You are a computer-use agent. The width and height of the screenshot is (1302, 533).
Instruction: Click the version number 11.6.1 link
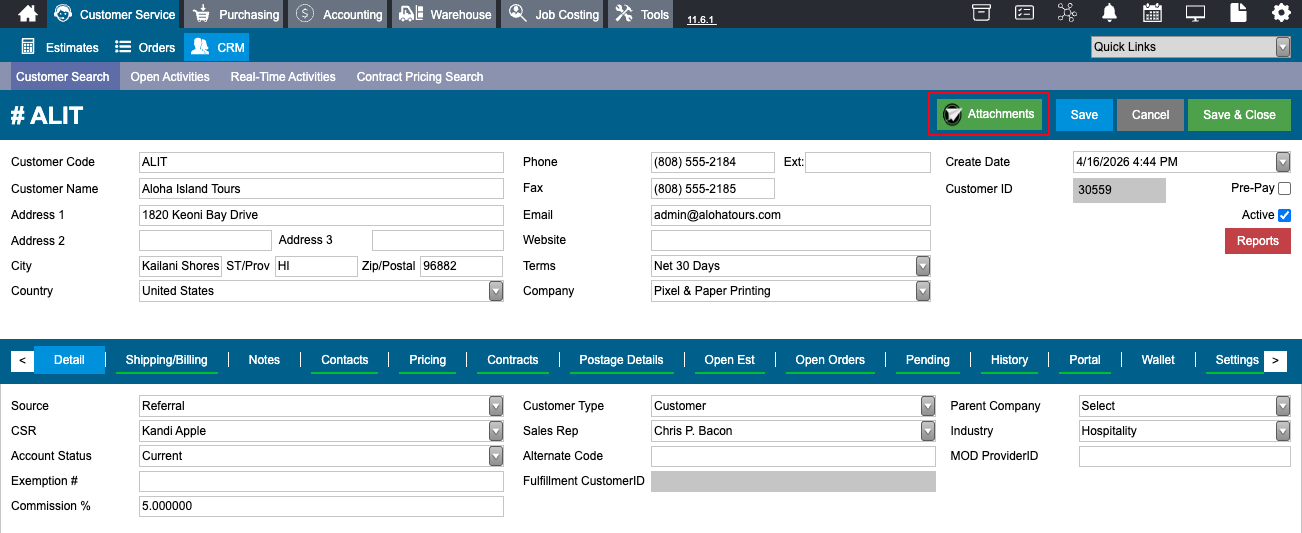coord(701,20)
